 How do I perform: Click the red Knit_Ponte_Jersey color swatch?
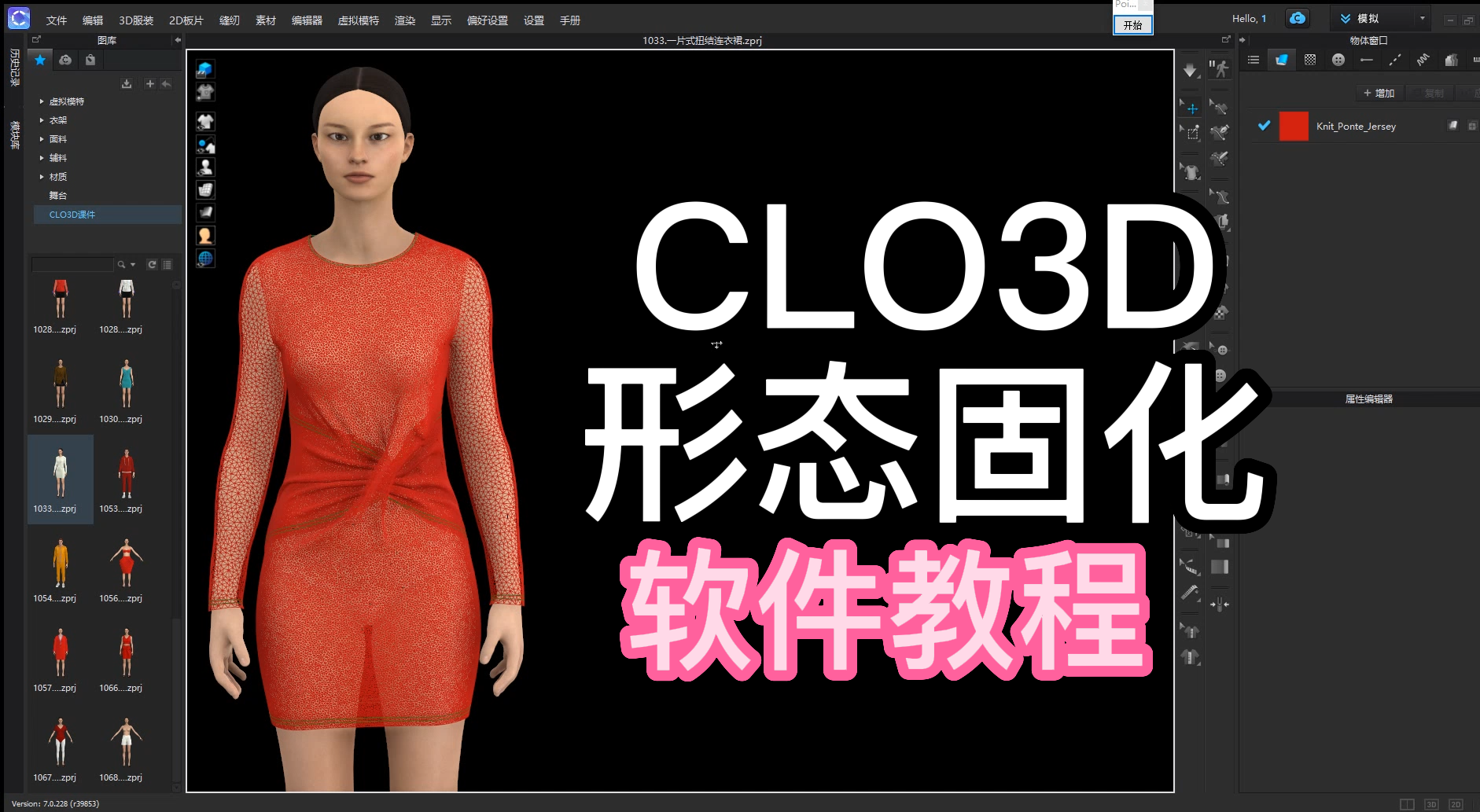pyautogui.click(x=1294, y=126)
